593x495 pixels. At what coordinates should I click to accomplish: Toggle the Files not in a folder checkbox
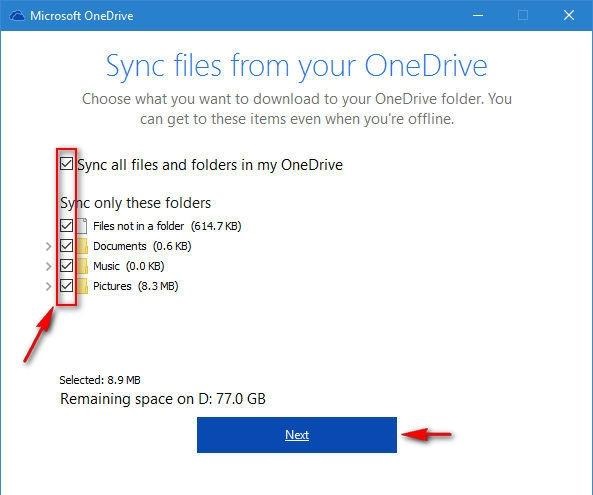(67, 226)
